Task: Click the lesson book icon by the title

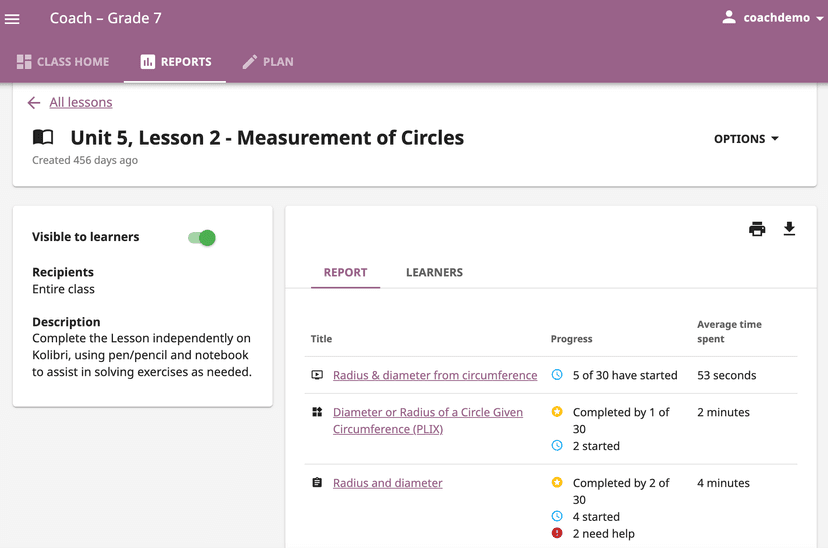Action: point(43,138)
